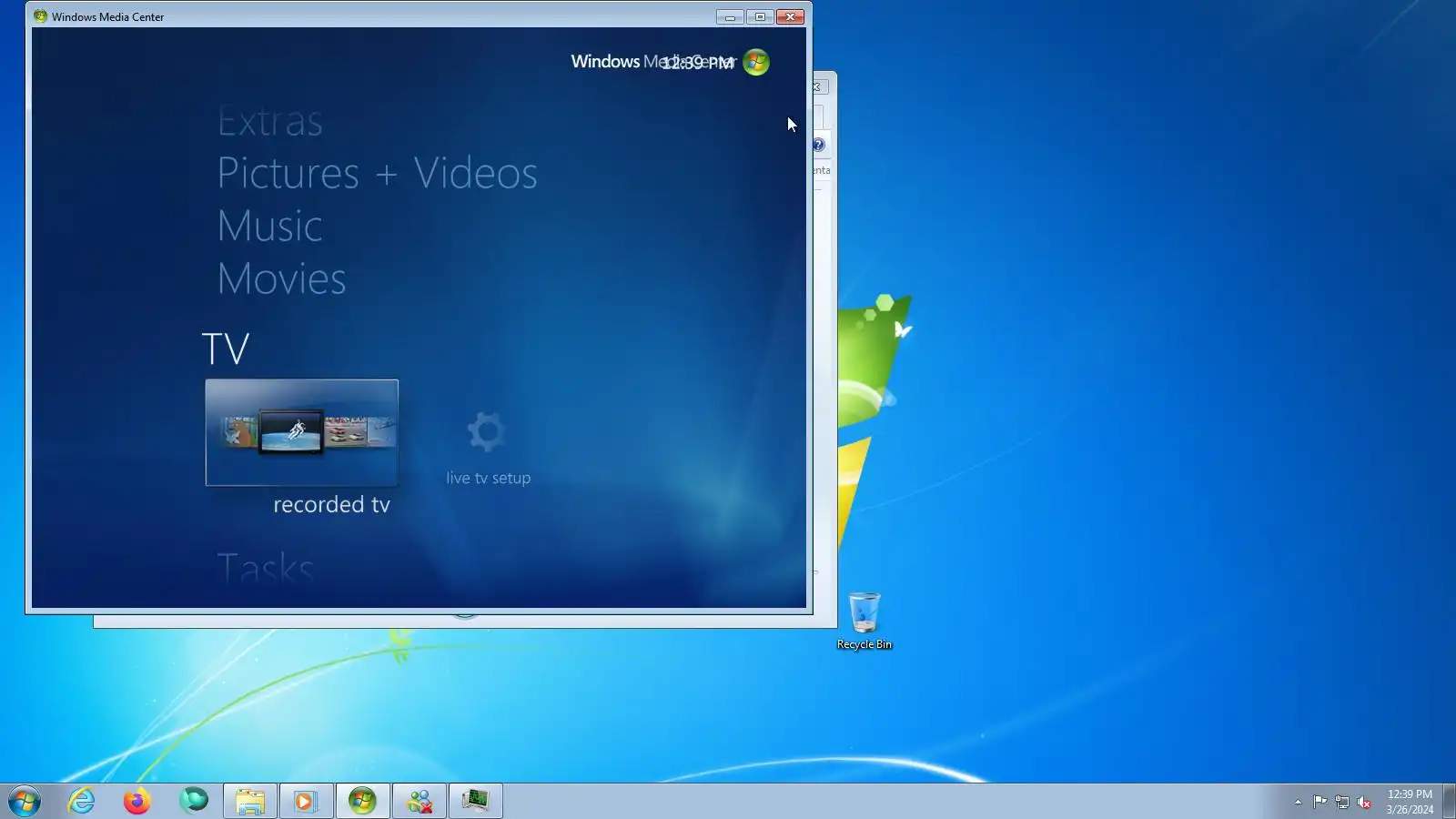Open Action Center flag icon
Screen dimensions: 1456x819
(1319, 802)
